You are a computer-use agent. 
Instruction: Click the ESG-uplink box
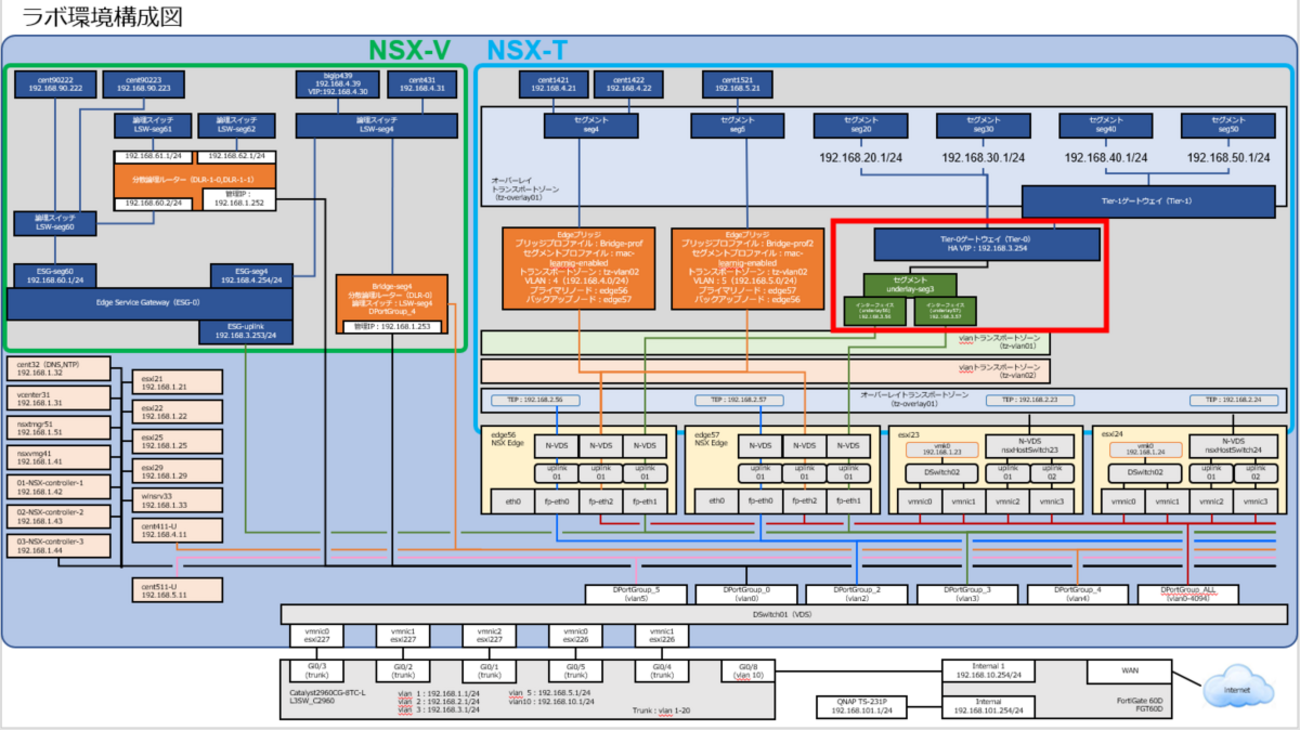[x=246, y=332]
